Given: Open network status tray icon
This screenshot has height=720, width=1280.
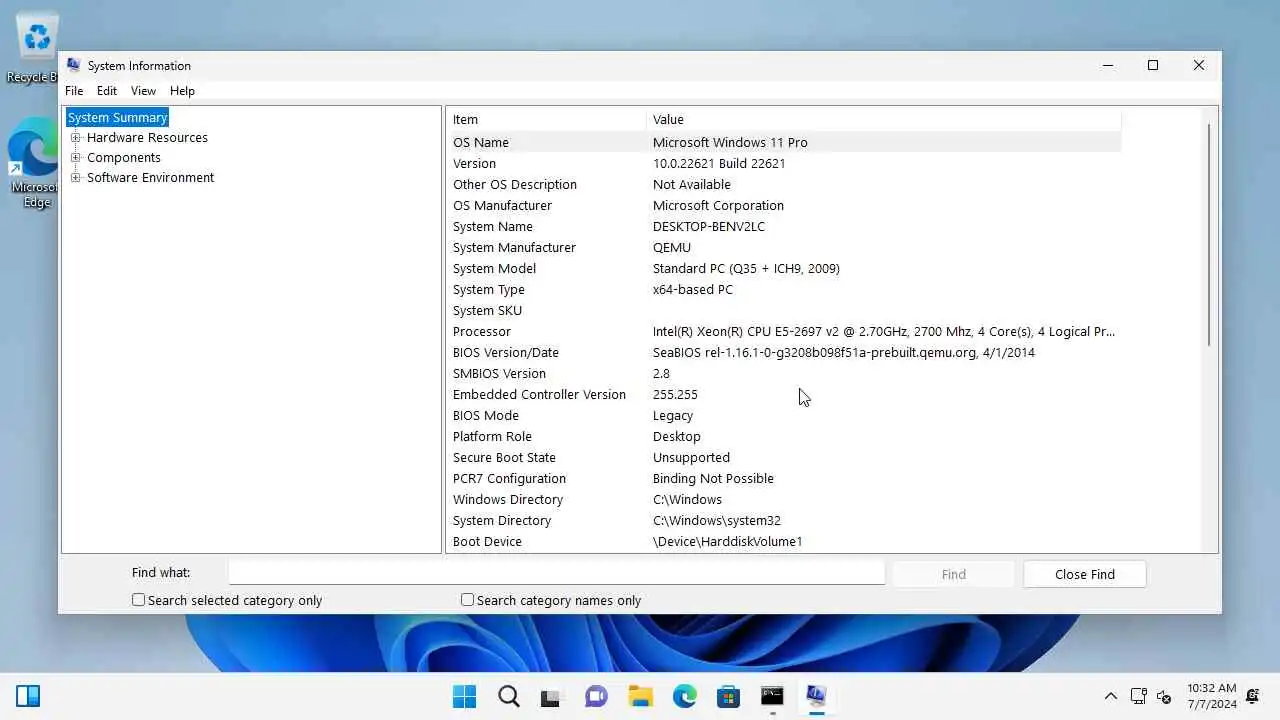Looking at the screenshot, I should coord(1138,696).
